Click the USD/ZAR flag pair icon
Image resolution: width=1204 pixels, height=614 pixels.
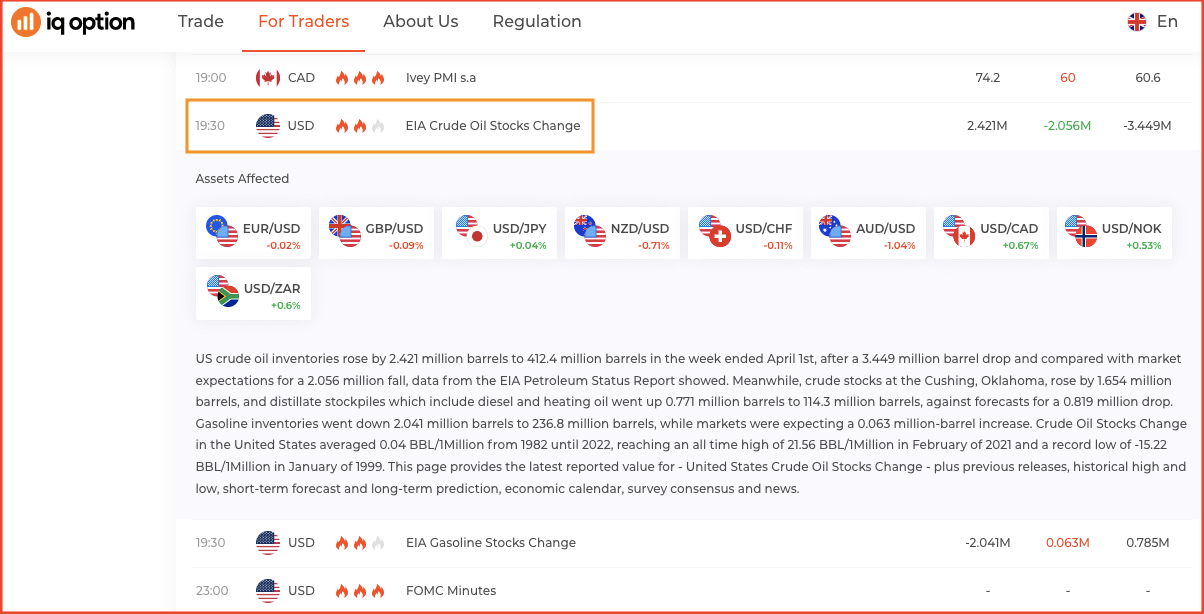223,291
